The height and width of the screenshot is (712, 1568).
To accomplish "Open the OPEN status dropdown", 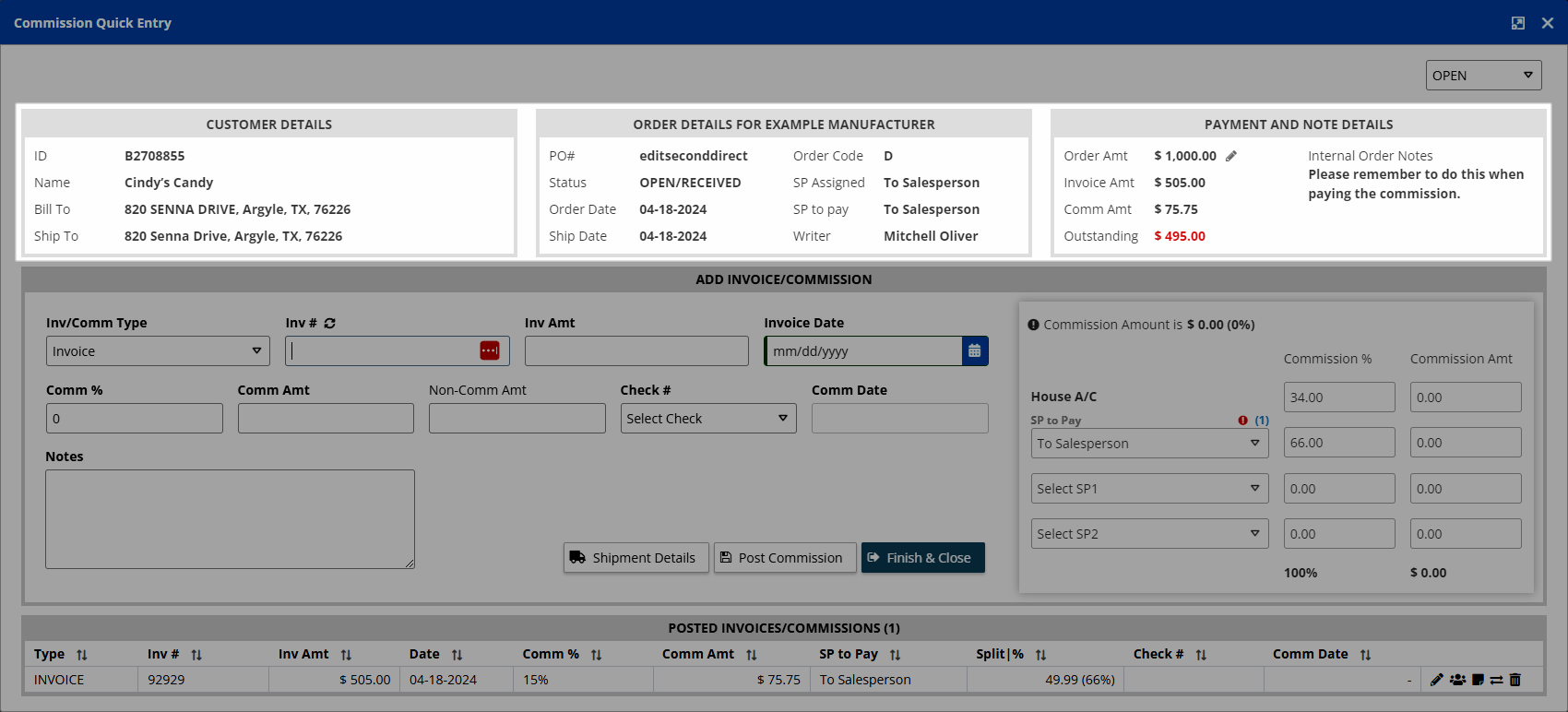I will click(x=1483, y=76).
